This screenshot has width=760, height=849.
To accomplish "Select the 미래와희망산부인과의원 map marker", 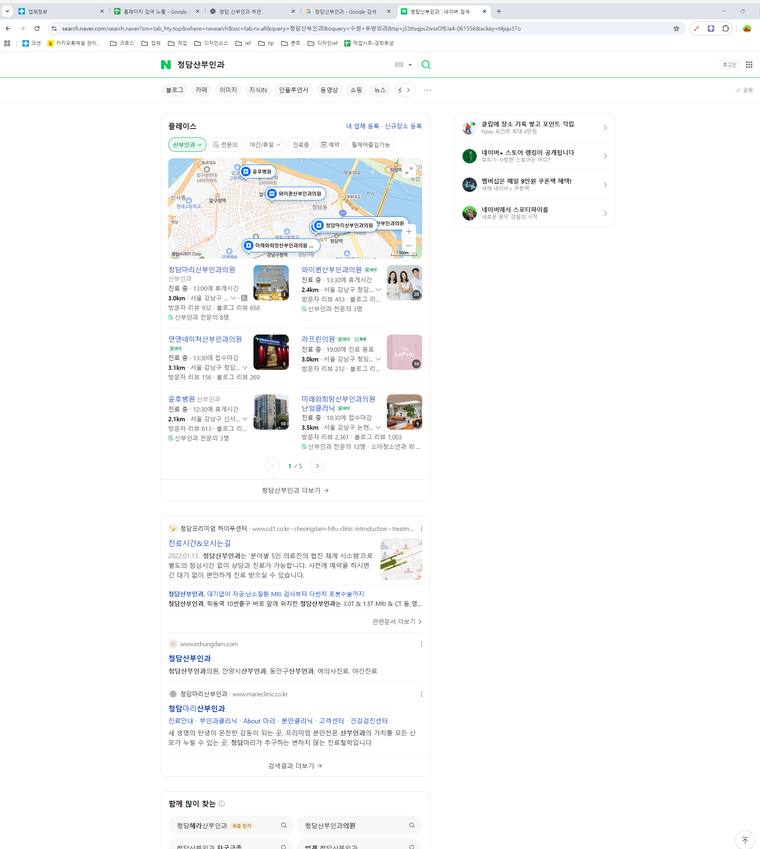I will point(281,245).
